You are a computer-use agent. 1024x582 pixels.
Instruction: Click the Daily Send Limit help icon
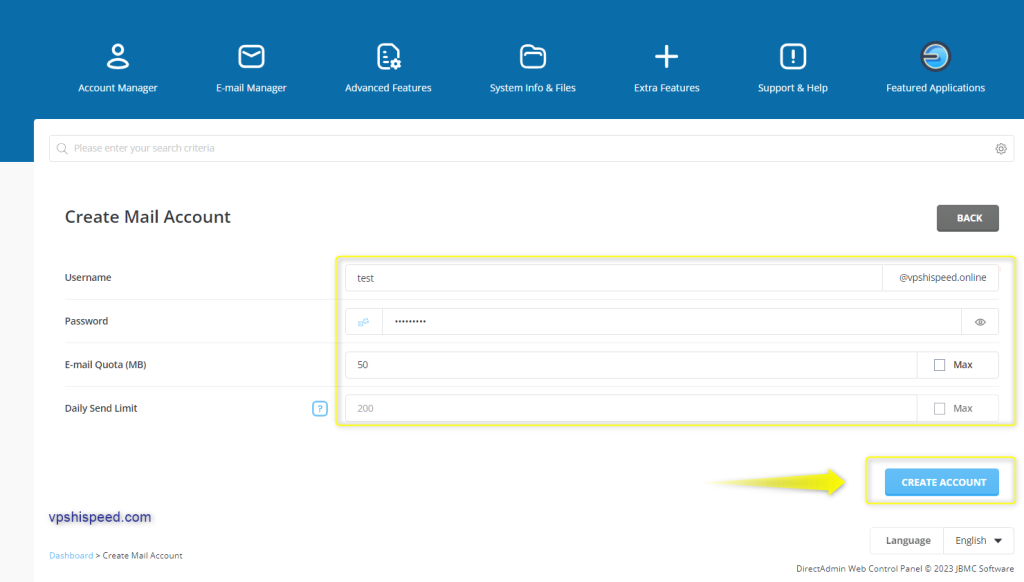tap(320, 408)
